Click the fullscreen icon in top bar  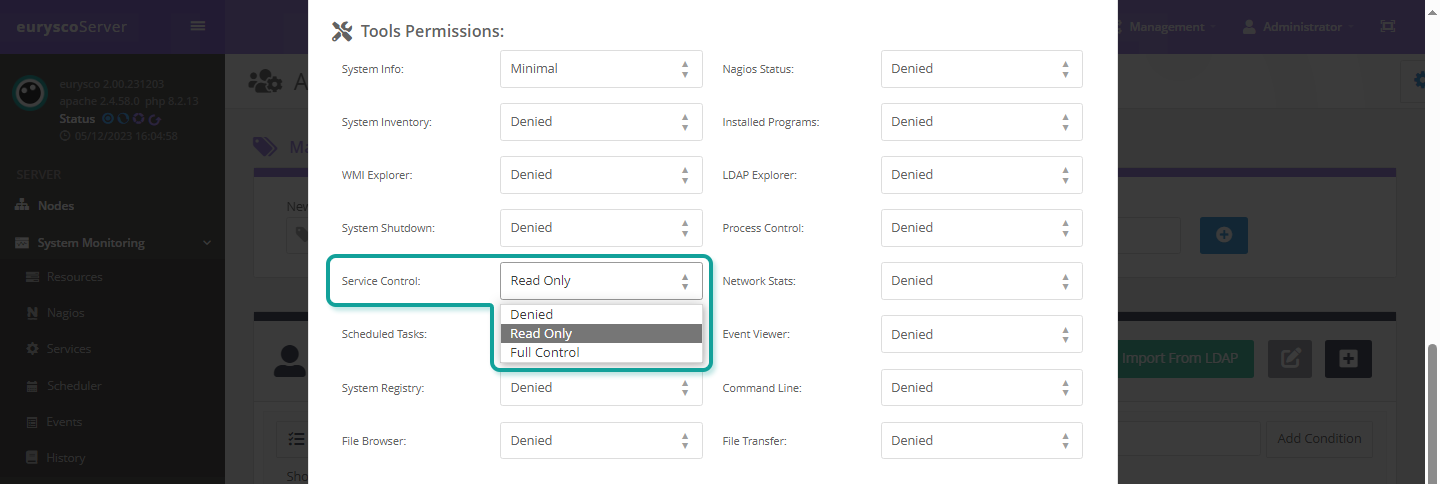(1387, 27)
